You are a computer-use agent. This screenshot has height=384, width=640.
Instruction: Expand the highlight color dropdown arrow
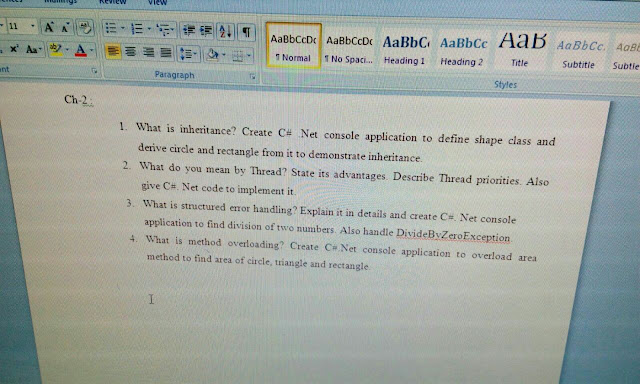click(x=67, y=50)
